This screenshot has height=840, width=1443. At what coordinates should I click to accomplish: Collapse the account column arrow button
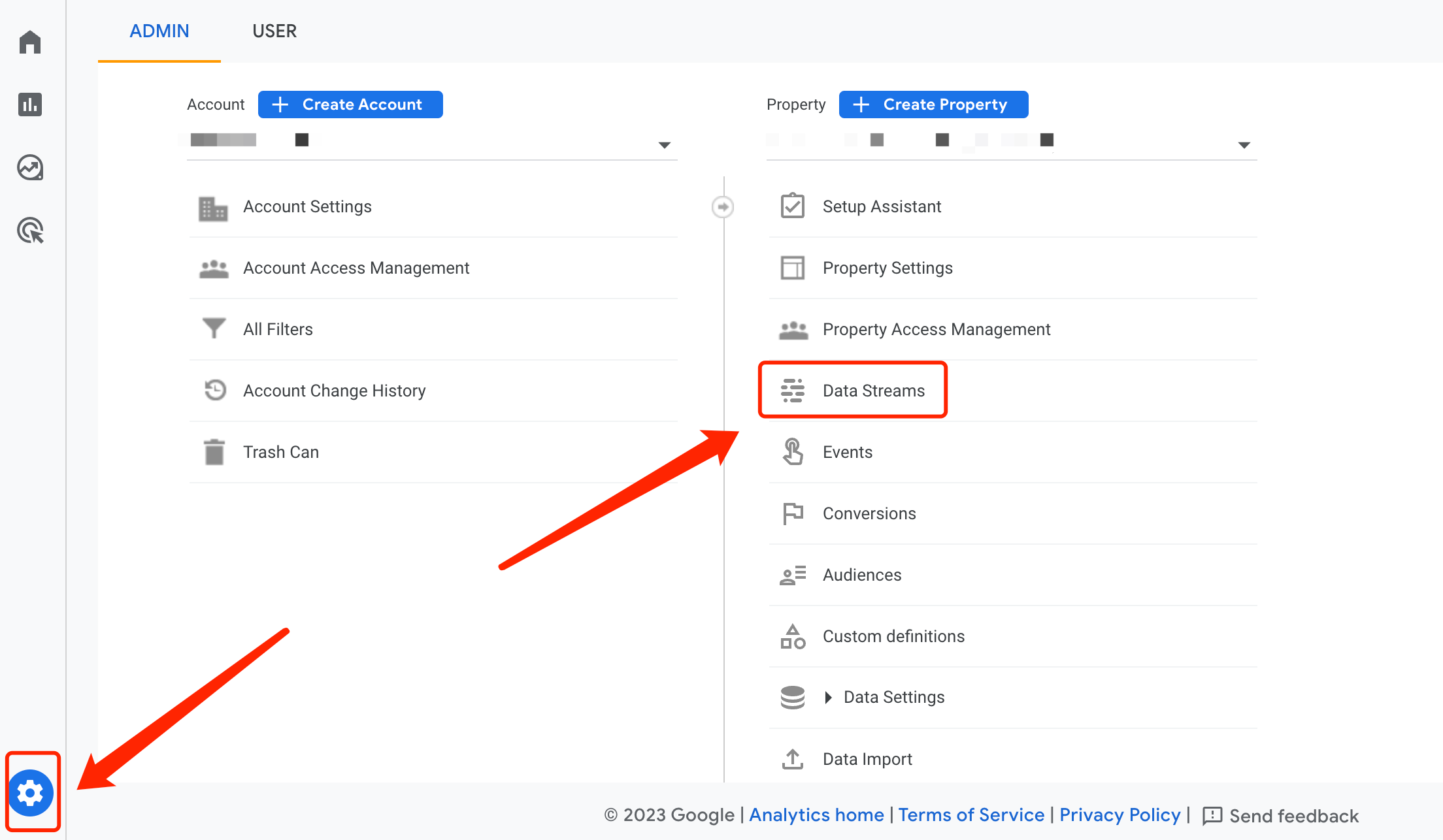(722, 207)
